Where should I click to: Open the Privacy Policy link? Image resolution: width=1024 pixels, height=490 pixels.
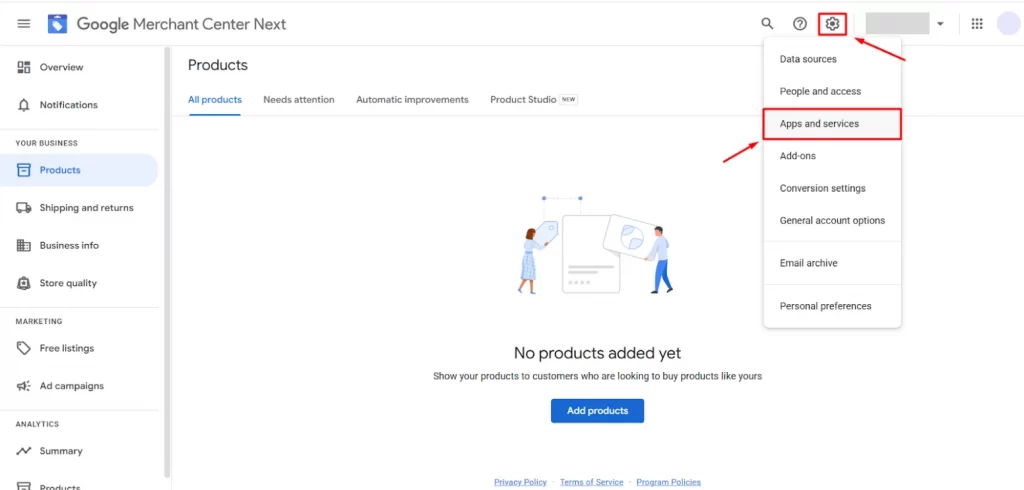click(x=520, y=482)
